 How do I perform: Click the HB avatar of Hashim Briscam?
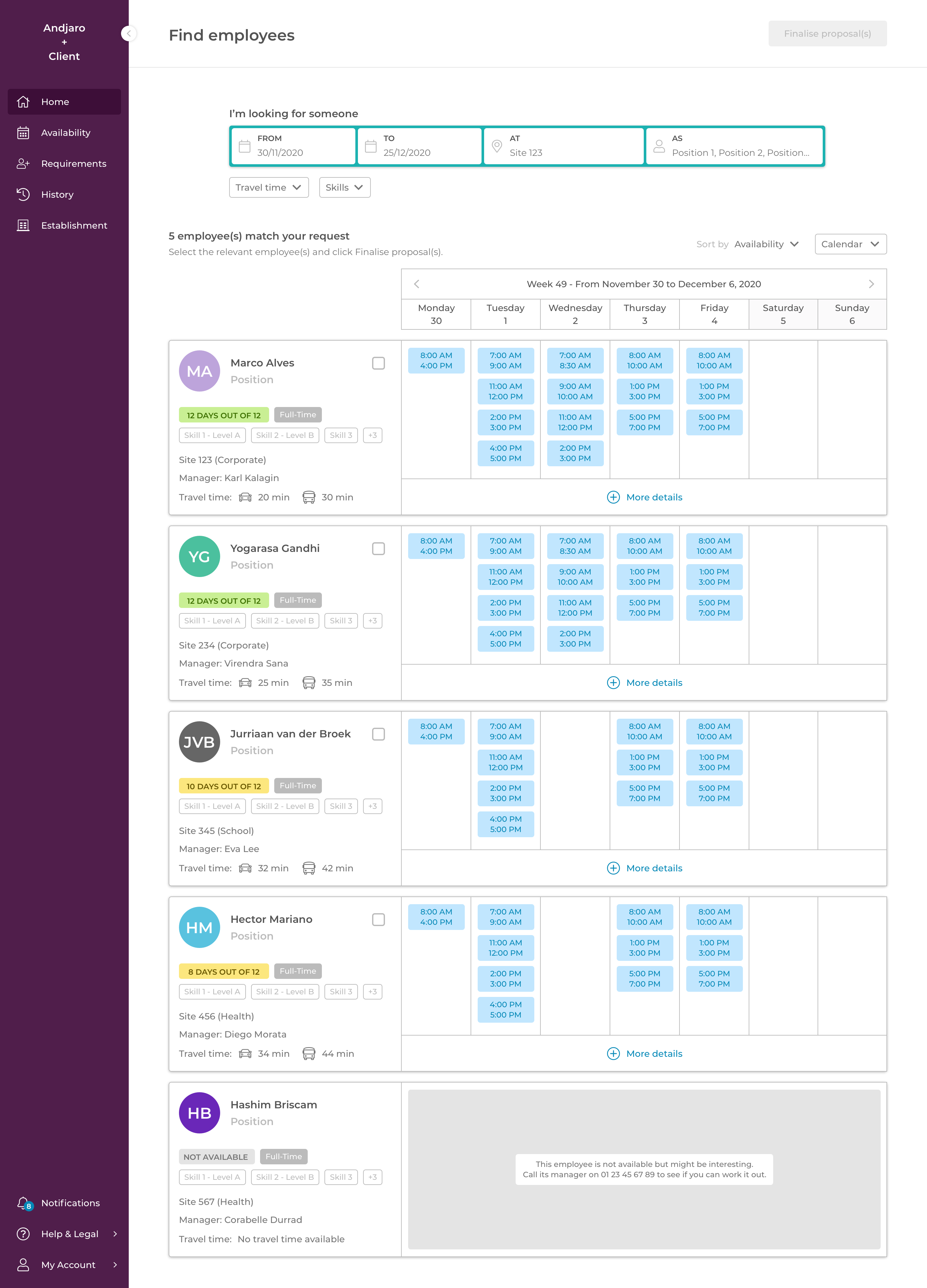coord(199,1113)
